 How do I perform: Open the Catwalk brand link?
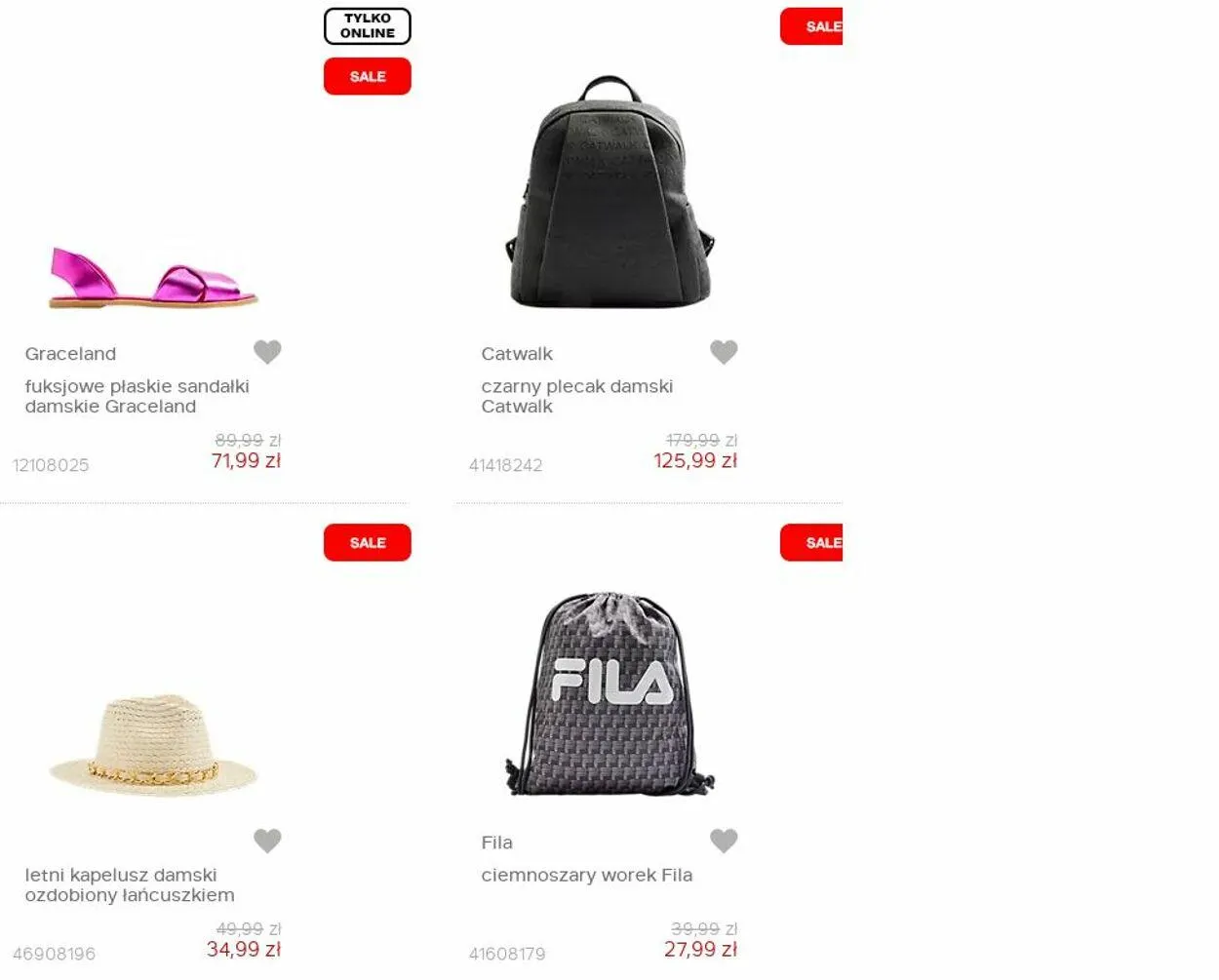click(517, 354)
